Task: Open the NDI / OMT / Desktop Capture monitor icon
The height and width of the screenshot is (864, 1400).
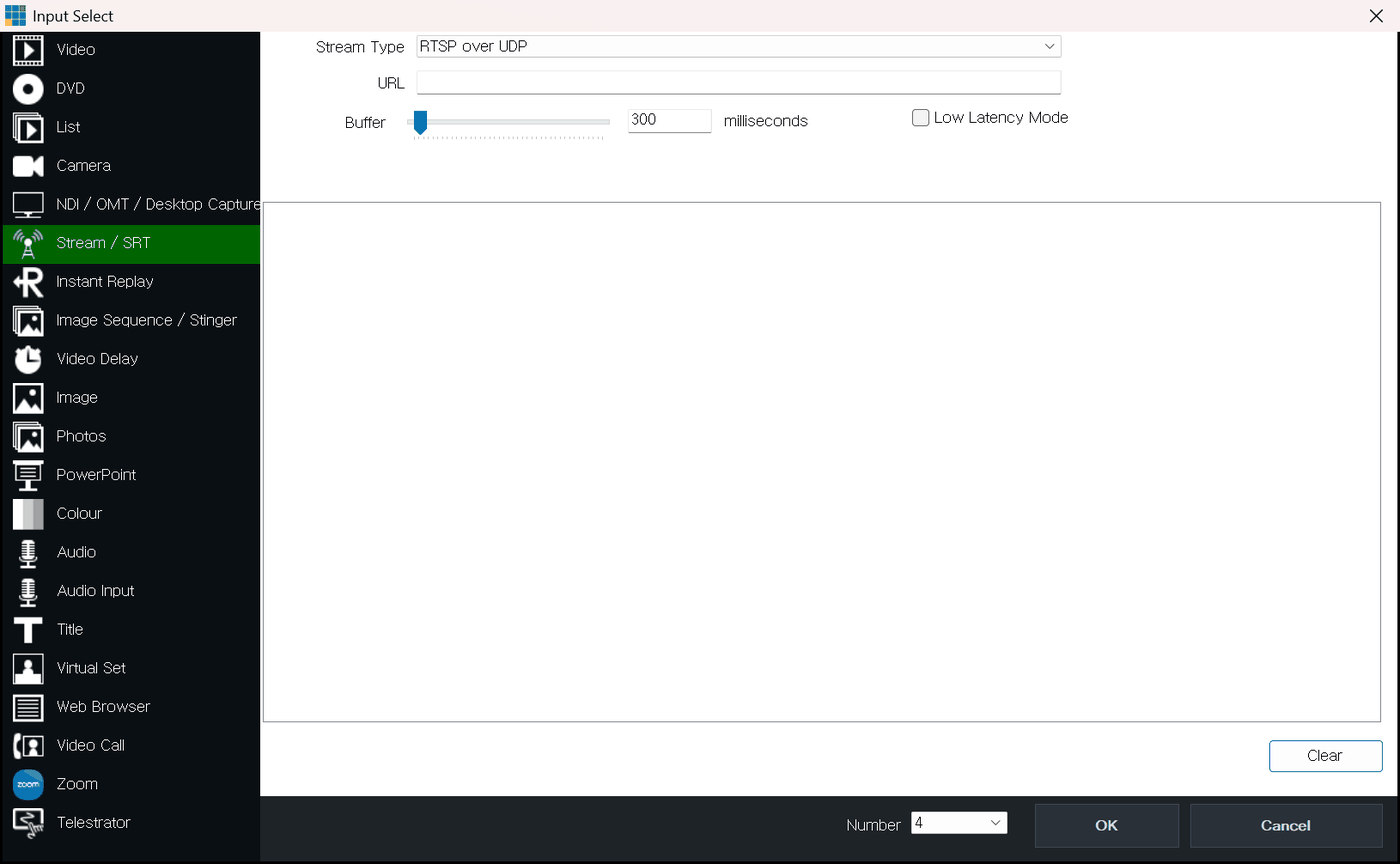Action: pyautogui.click(x=28, y=204)
